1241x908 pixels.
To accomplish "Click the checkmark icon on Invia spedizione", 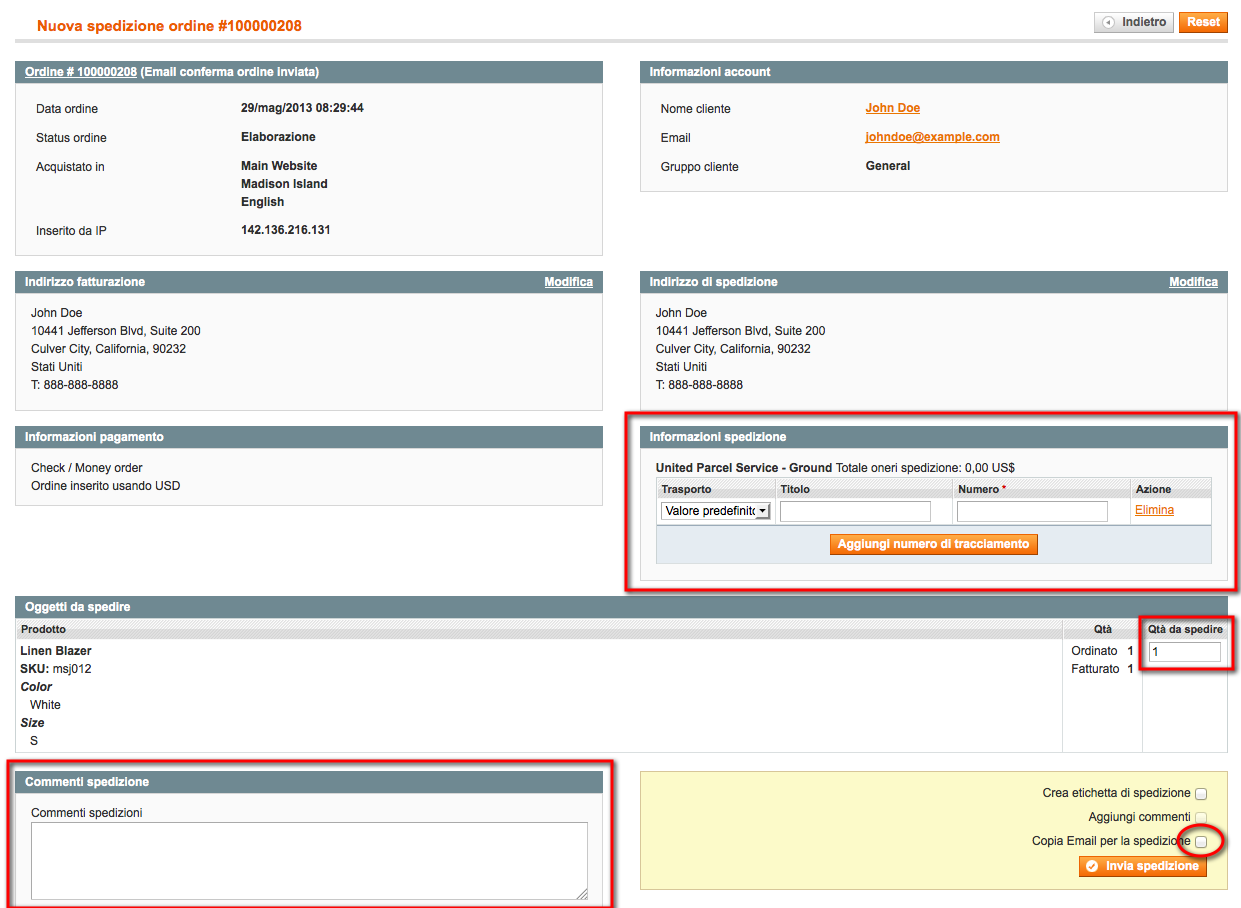I will [1093, 866].
